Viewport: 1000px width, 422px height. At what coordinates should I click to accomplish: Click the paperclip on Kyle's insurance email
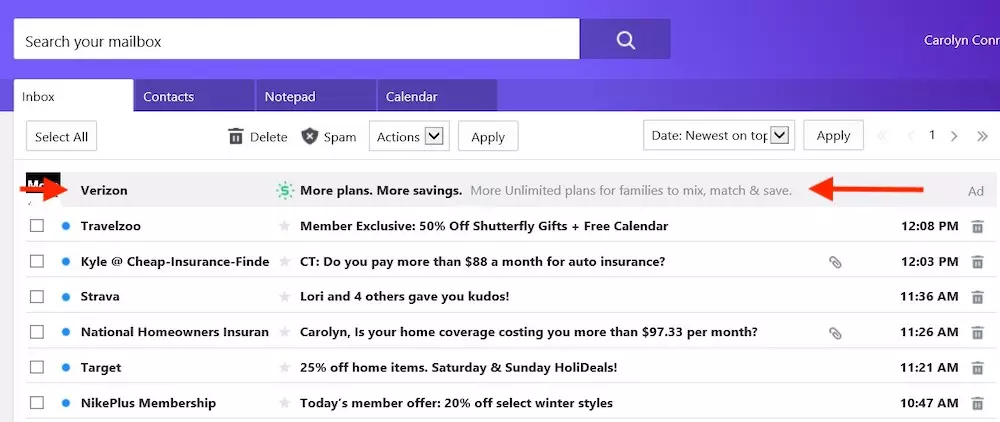pos(835,261)
